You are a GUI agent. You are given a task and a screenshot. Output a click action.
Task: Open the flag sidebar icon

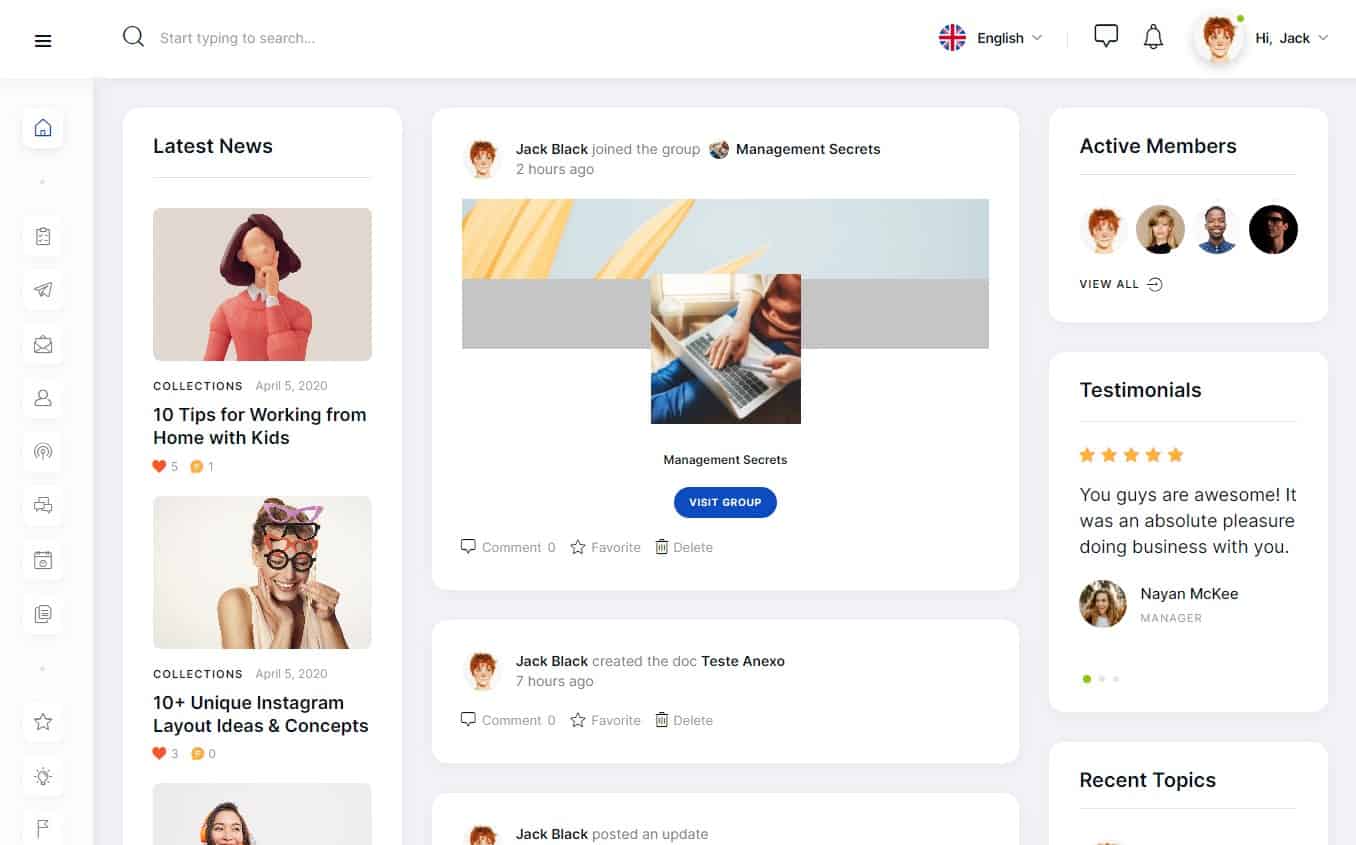43,829
